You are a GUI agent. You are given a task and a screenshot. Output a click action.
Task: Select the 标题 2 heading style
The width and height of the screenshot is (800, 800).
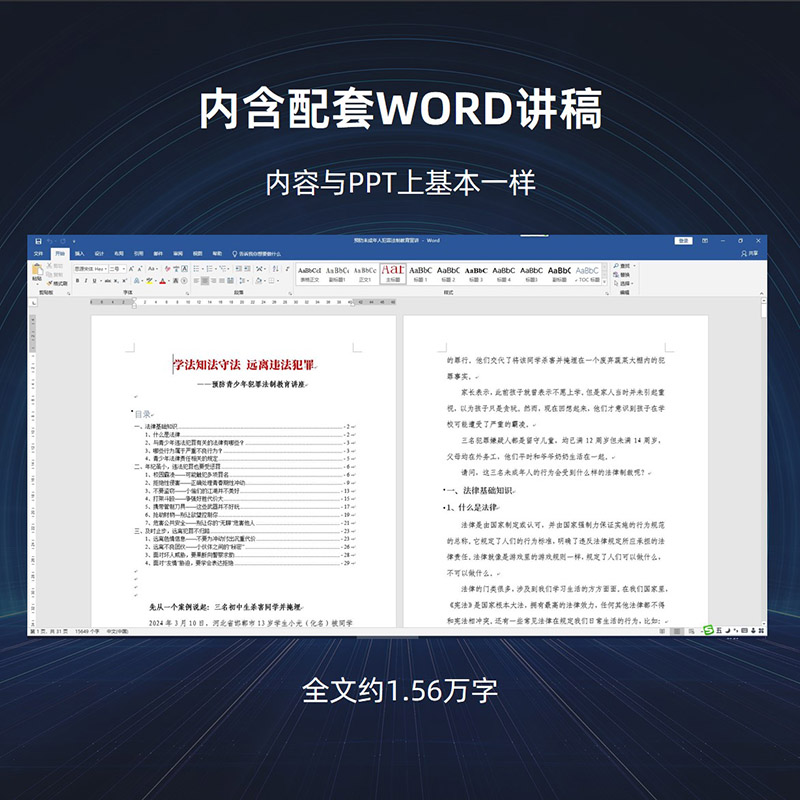[x=448, y=274]
